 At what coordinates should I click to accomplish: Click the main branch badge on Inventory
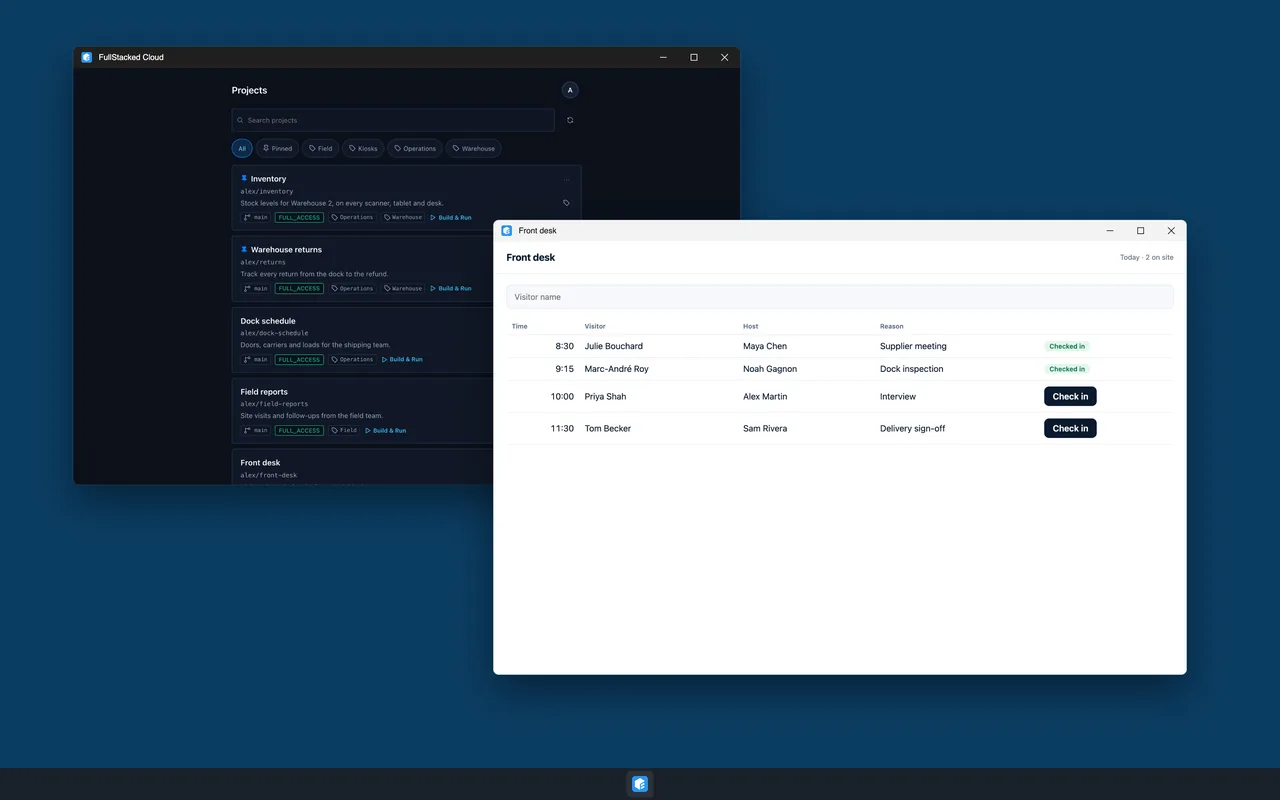256,217
